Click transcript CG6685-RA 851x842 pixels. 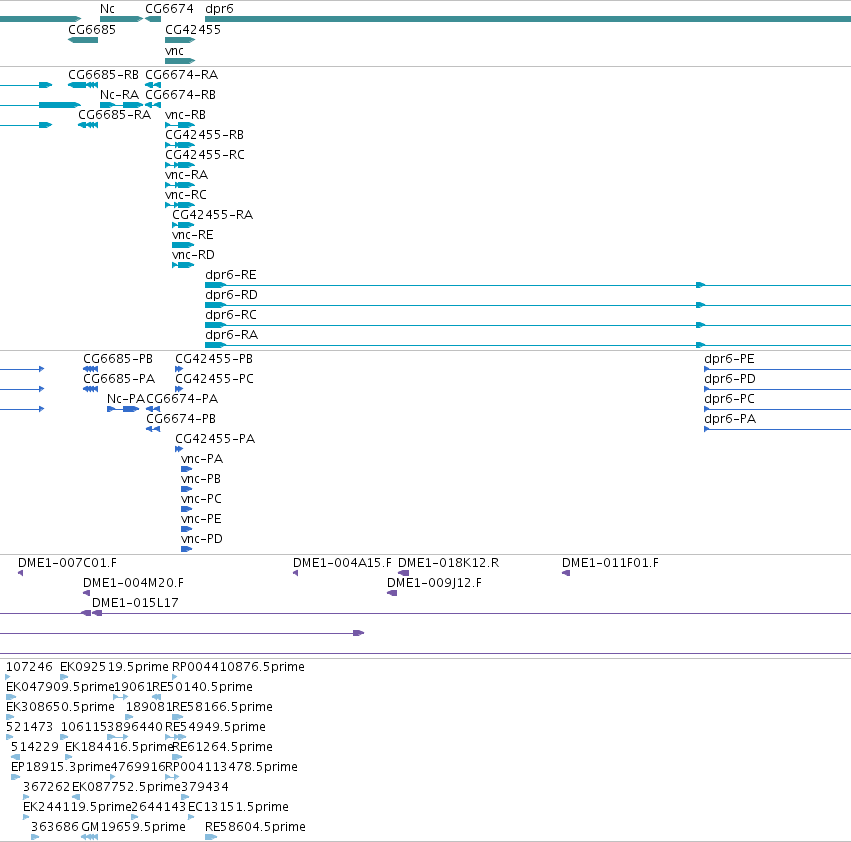[115, 115]
